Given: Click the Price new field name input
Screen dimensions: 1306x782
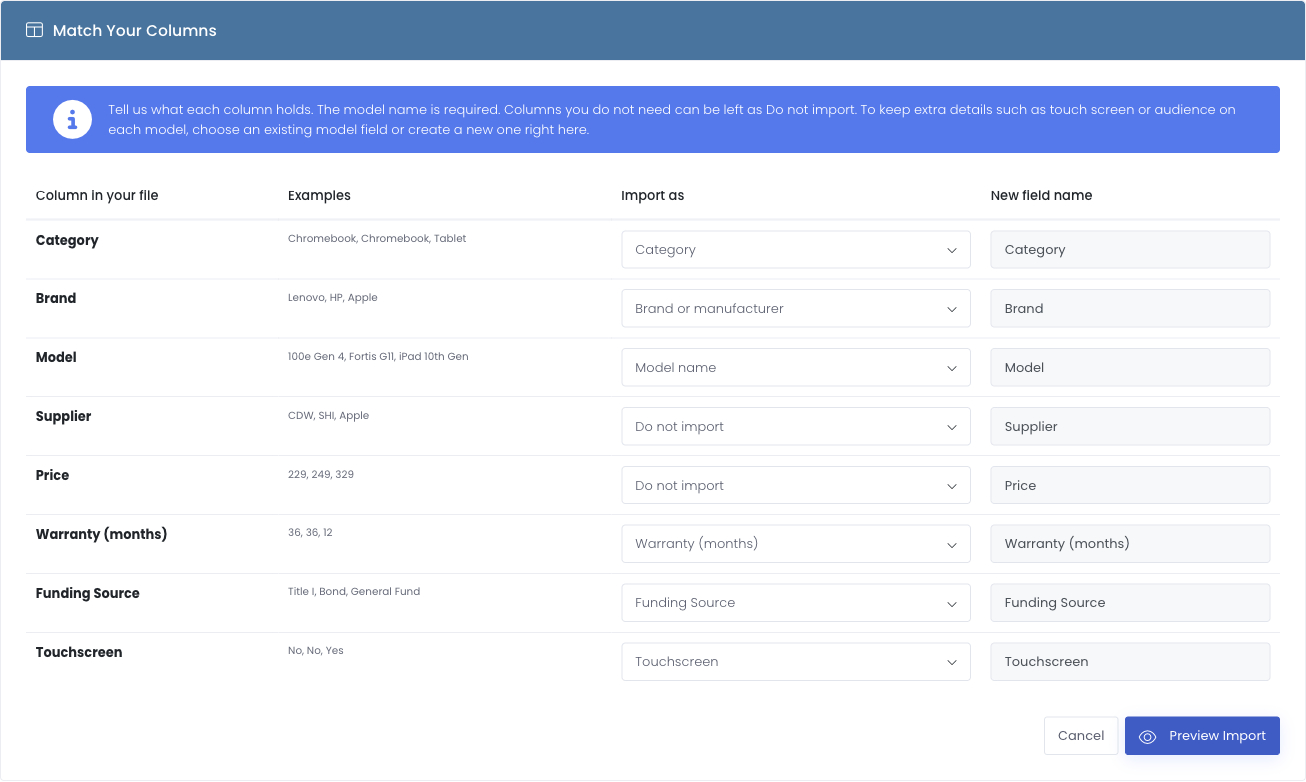Looking at the screenshot, I should point(1130,486).
